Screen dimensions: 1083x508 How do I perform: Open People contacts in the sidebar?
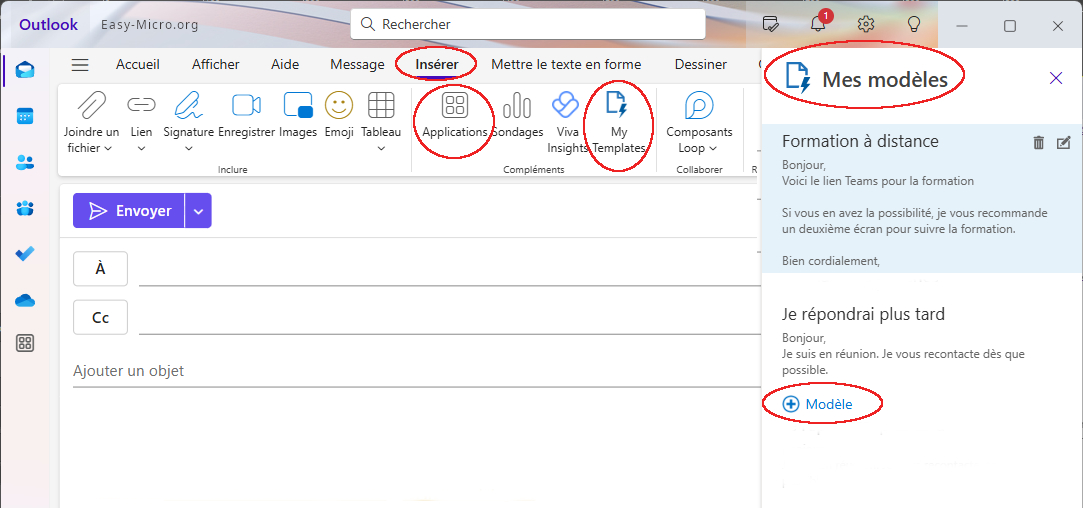(26, 162)
